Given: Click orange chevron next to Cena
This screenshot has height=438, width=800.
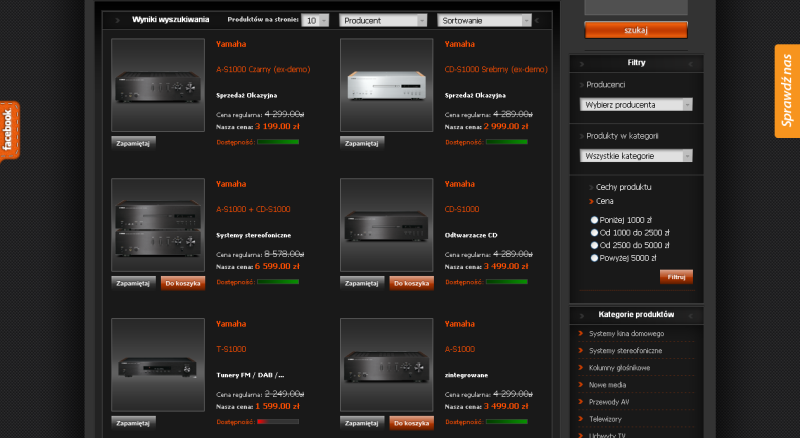Looking at the screenshot, I should (591, 201).
